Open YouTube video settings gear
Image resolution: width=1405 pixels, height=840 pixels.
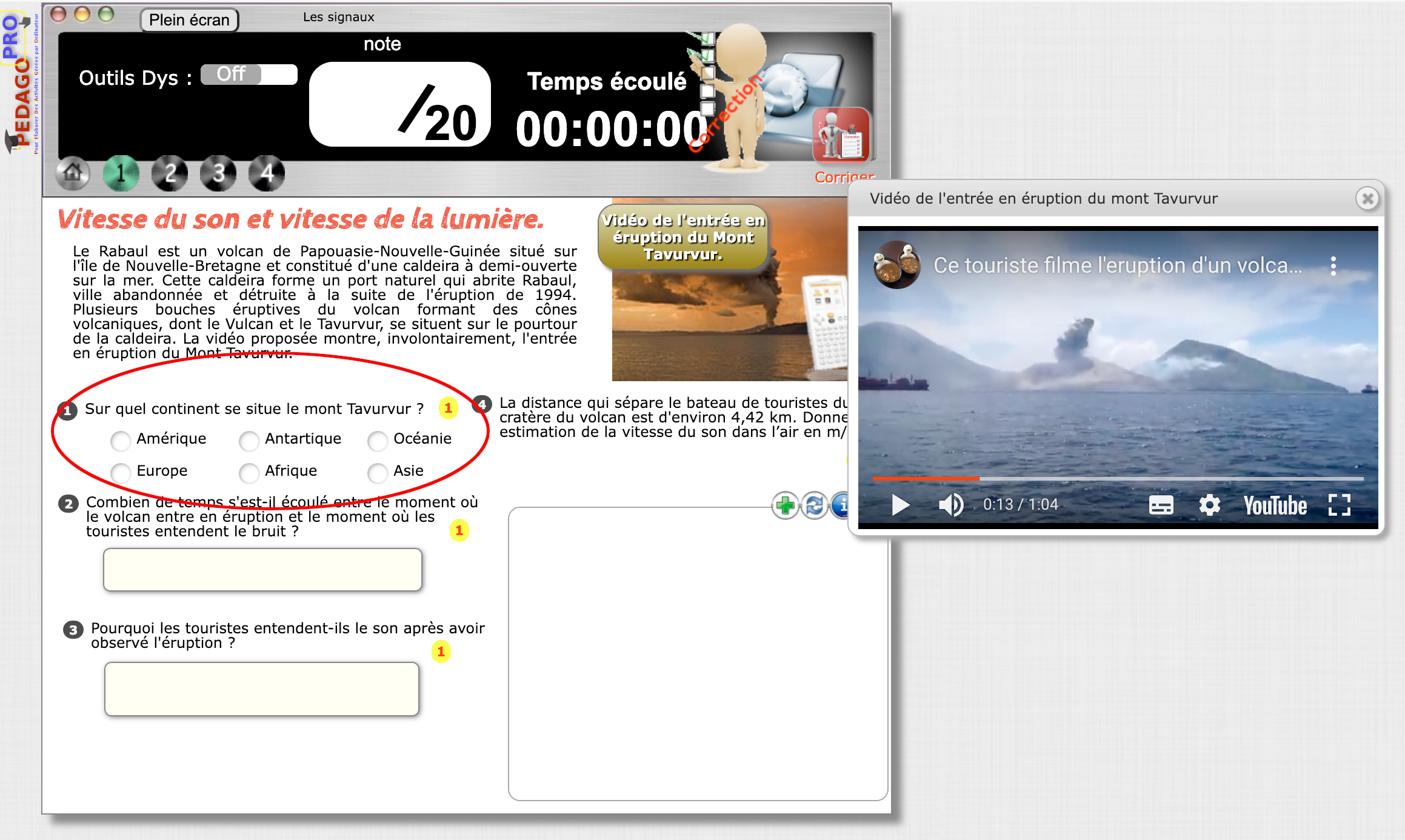[x=1209, y=505]
